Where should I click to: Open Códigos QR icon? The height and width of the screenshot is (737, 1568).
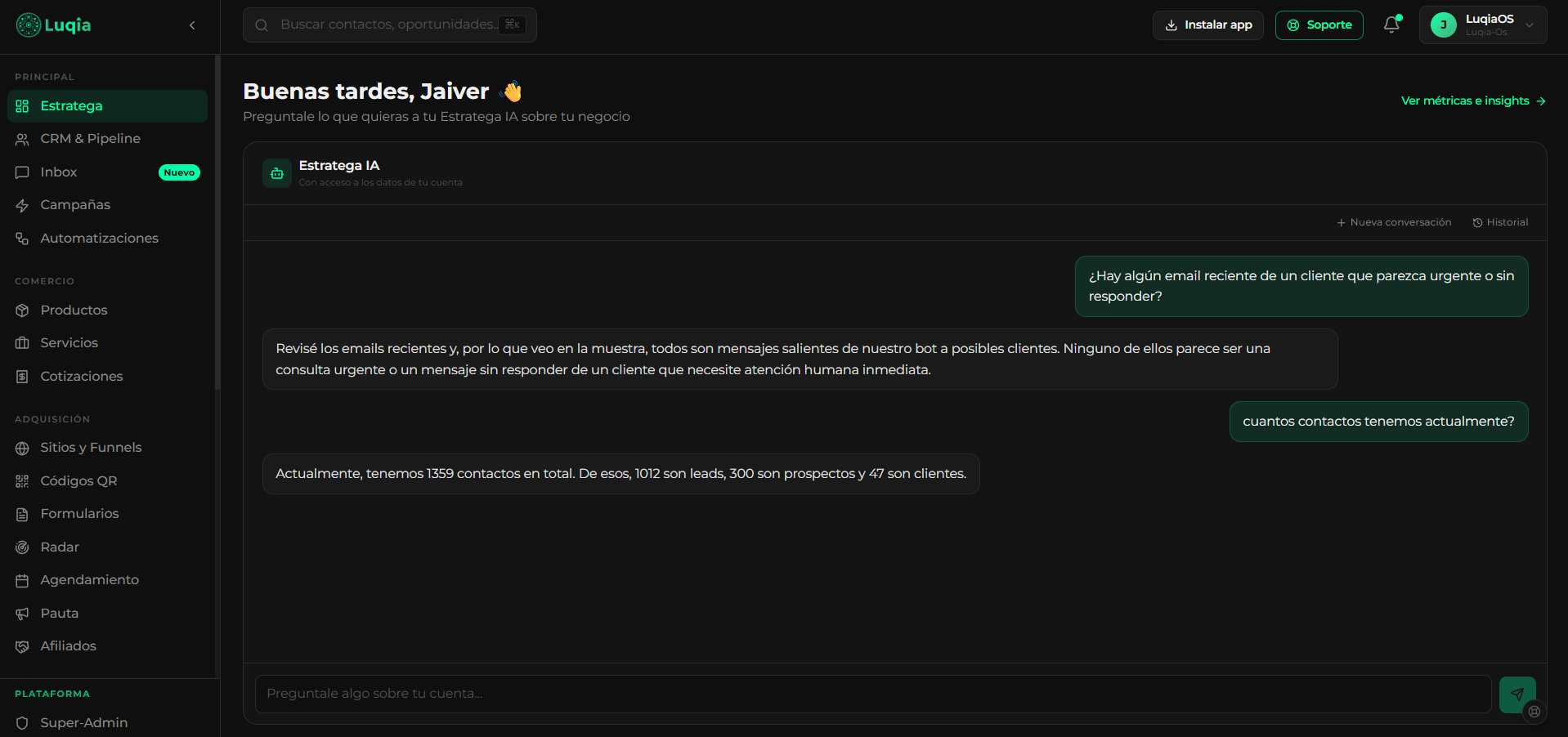tap(22, 481)
